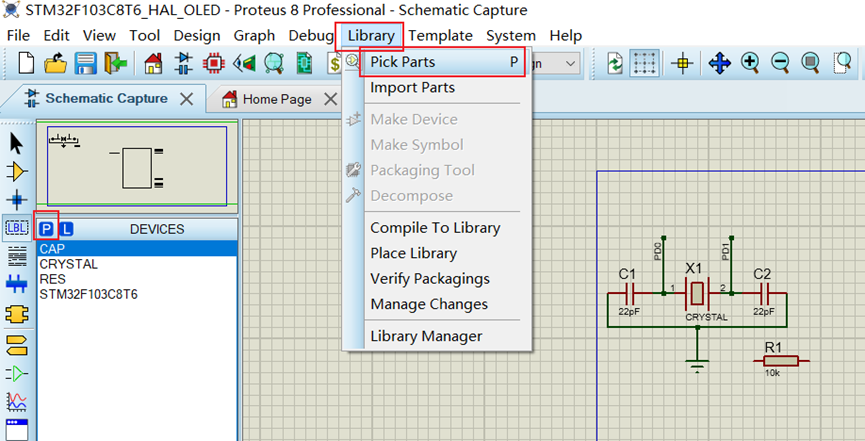Select the Junction Dot Mode tool

17,200
